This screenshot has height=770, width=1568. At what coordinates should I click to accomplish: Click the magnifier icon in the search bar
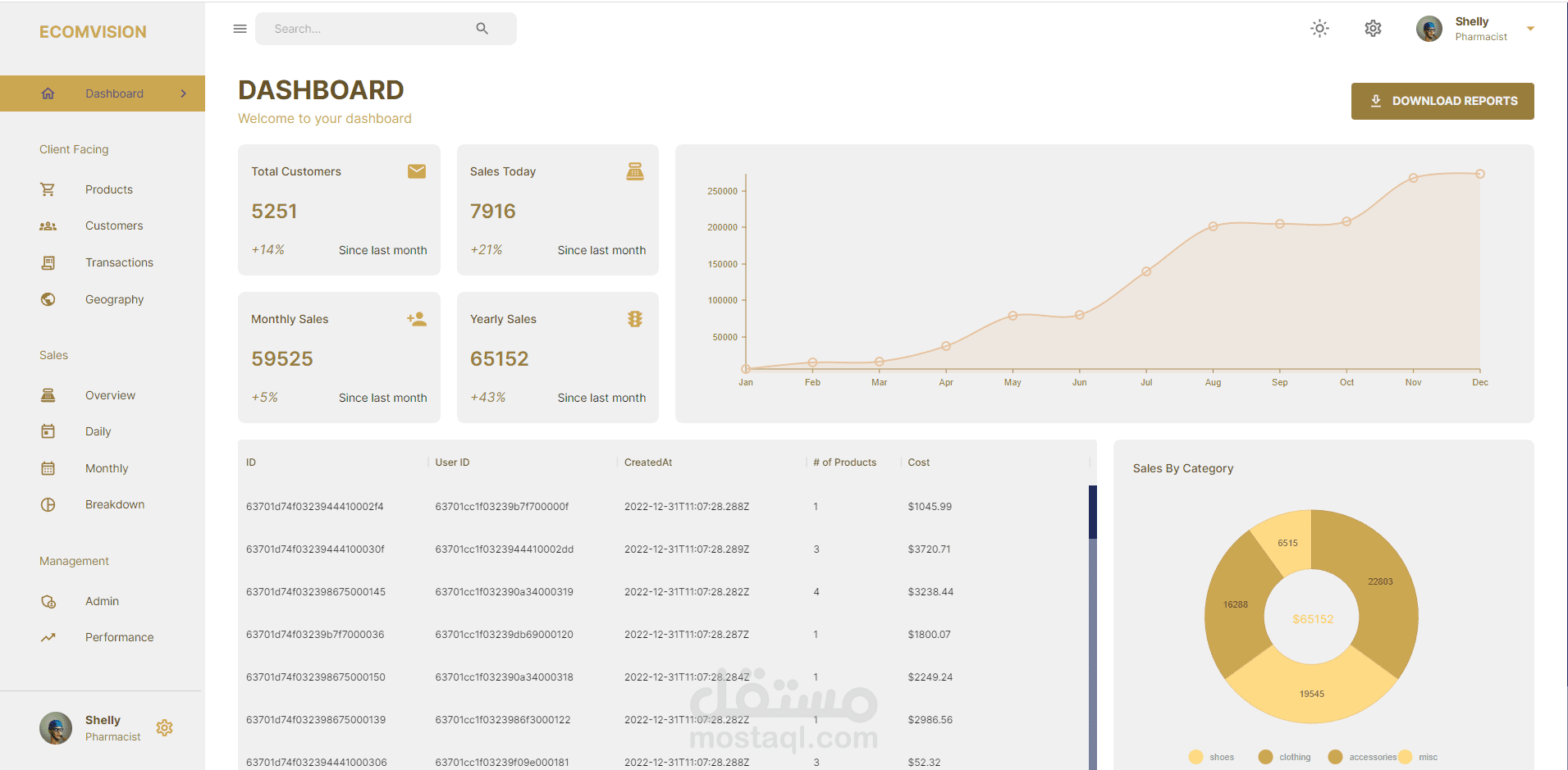pyautogui.click(x=482, y=29)
